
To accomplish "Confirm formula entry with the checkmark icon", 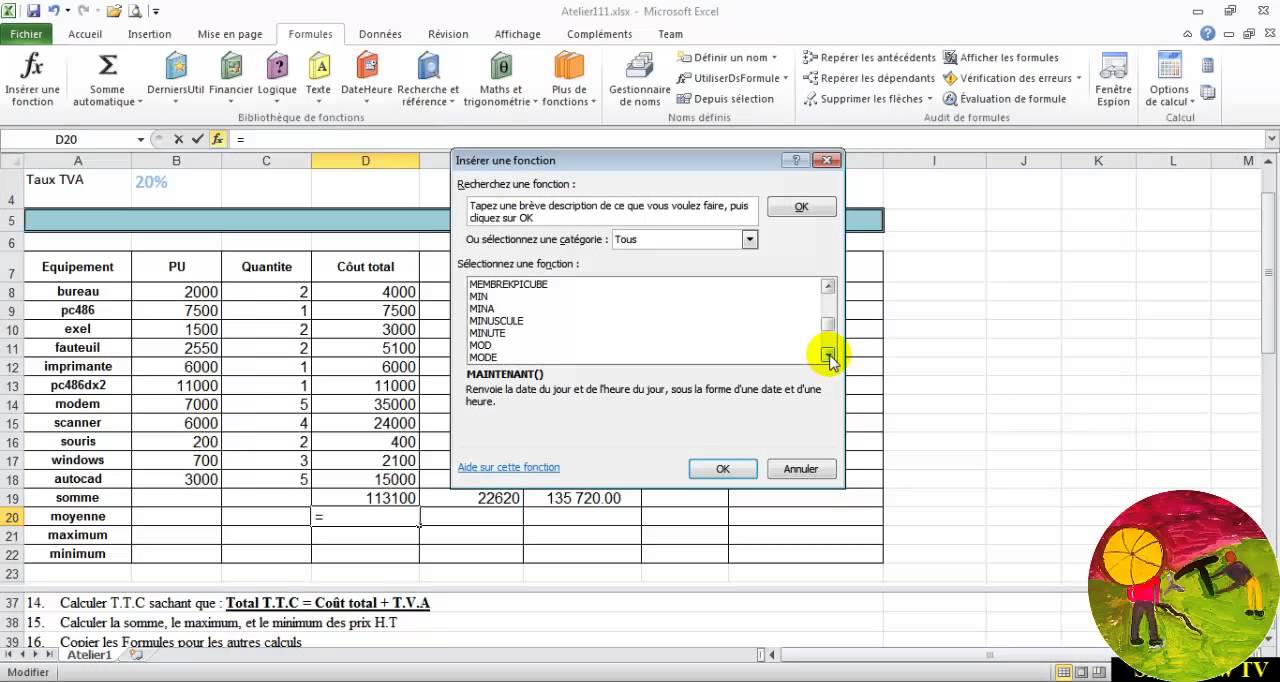I will [197, 140].
